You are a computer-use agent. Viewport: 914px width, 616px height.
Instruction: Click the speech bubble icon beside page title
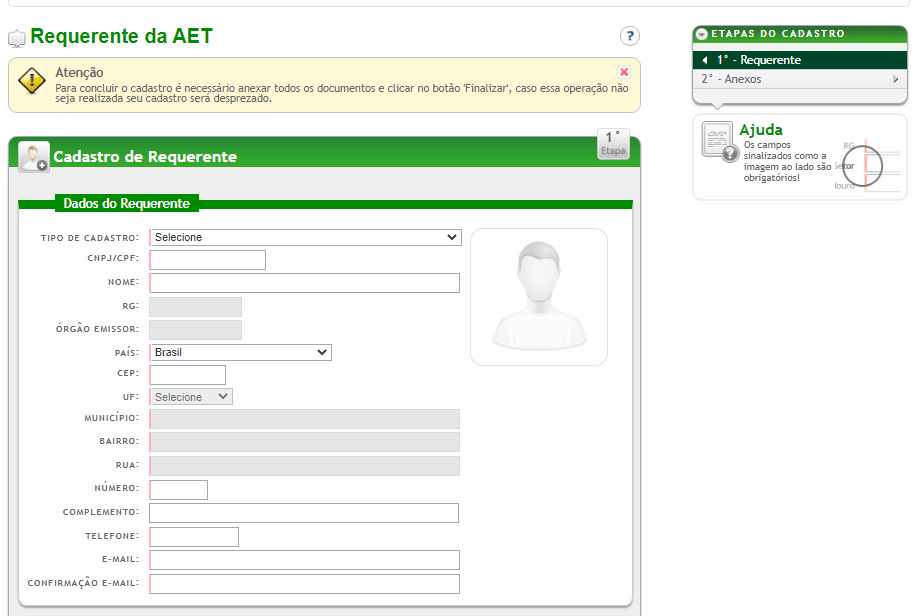click(17, 39)
